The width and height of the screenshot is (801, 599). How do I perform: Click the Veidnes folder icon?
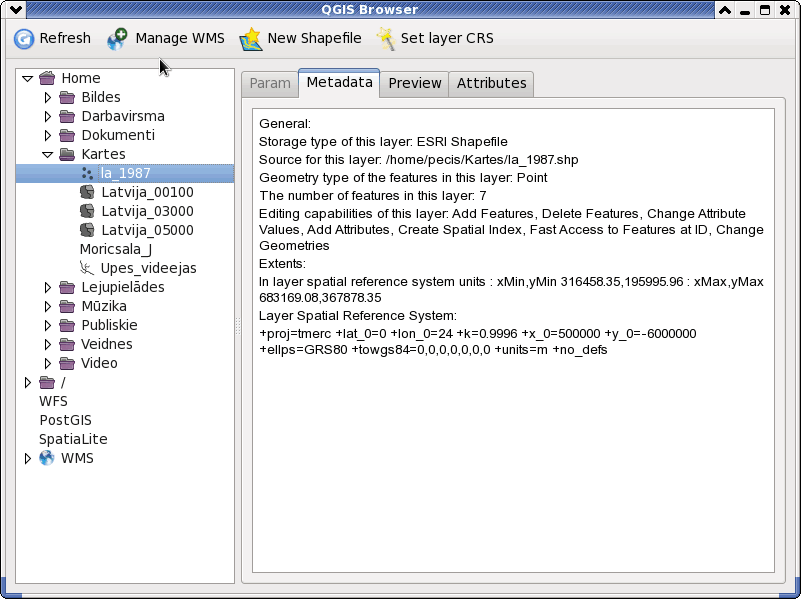67,344
